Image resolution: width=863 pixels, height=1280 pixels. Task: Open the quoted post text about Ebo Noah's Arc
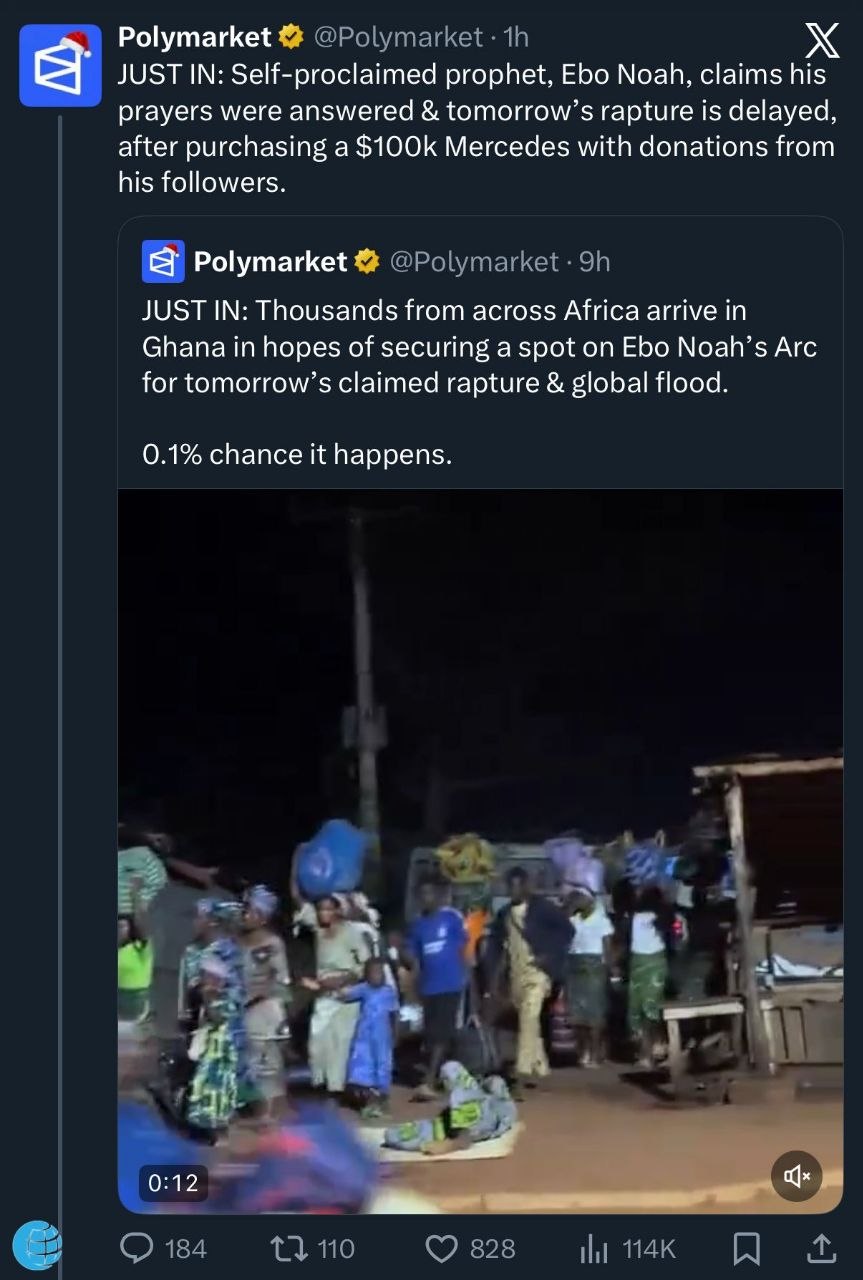pyautogui.click(x=478, y=347)
